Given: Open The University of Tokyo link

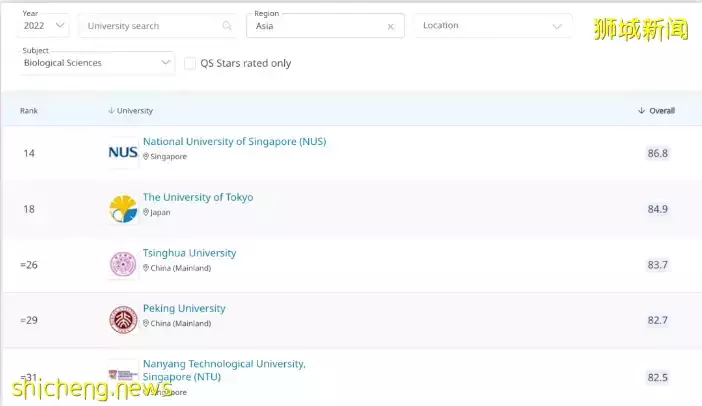Looking at the screenshot, I should tap(198, 197).
